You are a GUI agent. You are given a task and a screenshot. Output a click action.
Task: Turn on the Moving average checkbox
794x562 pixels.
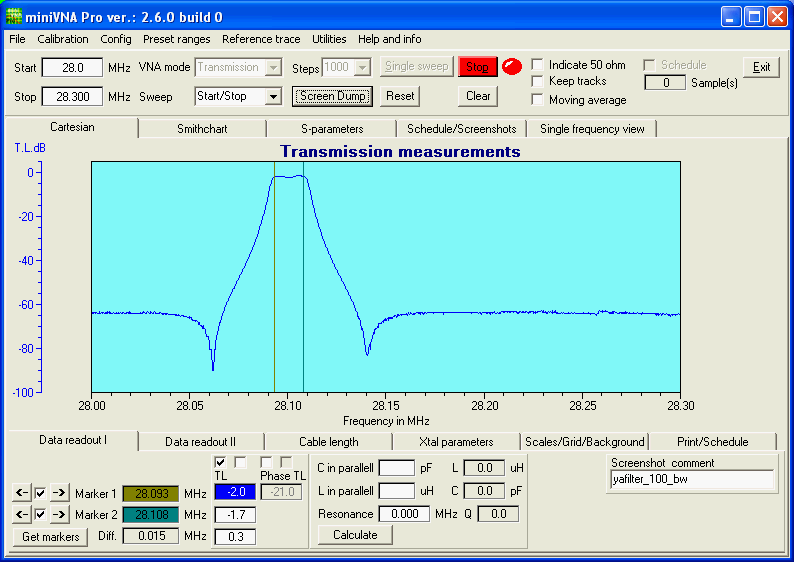(x=538, y=100)
